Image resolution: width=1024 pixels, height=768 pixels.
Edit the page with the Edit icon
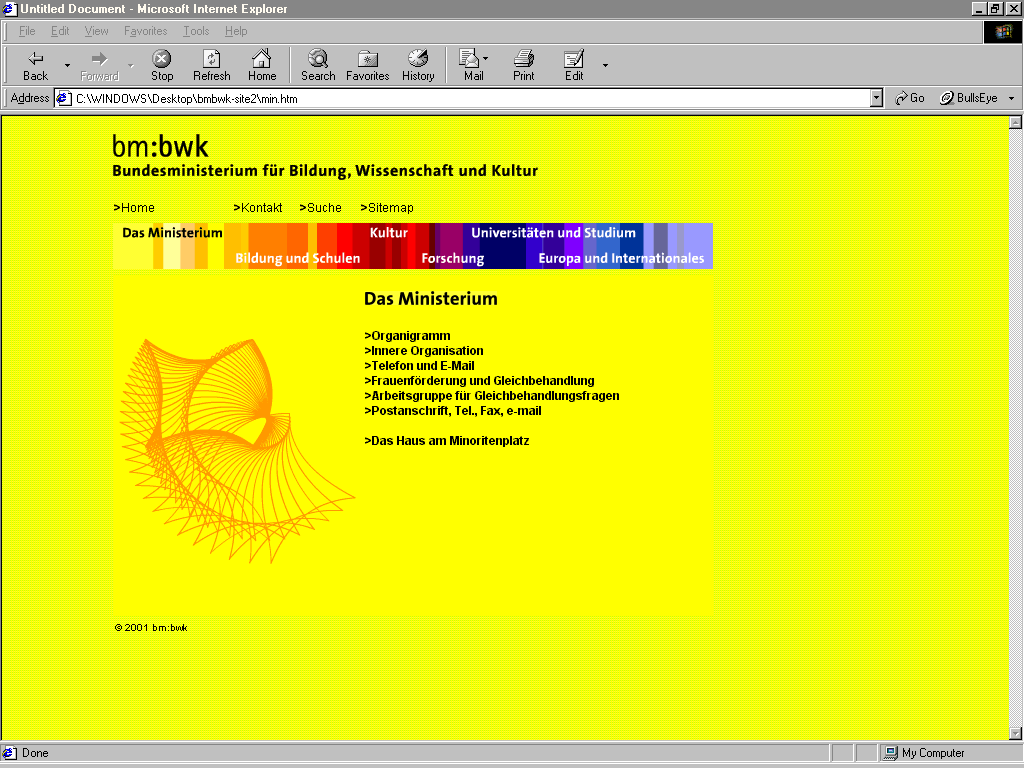click(574, 59)
